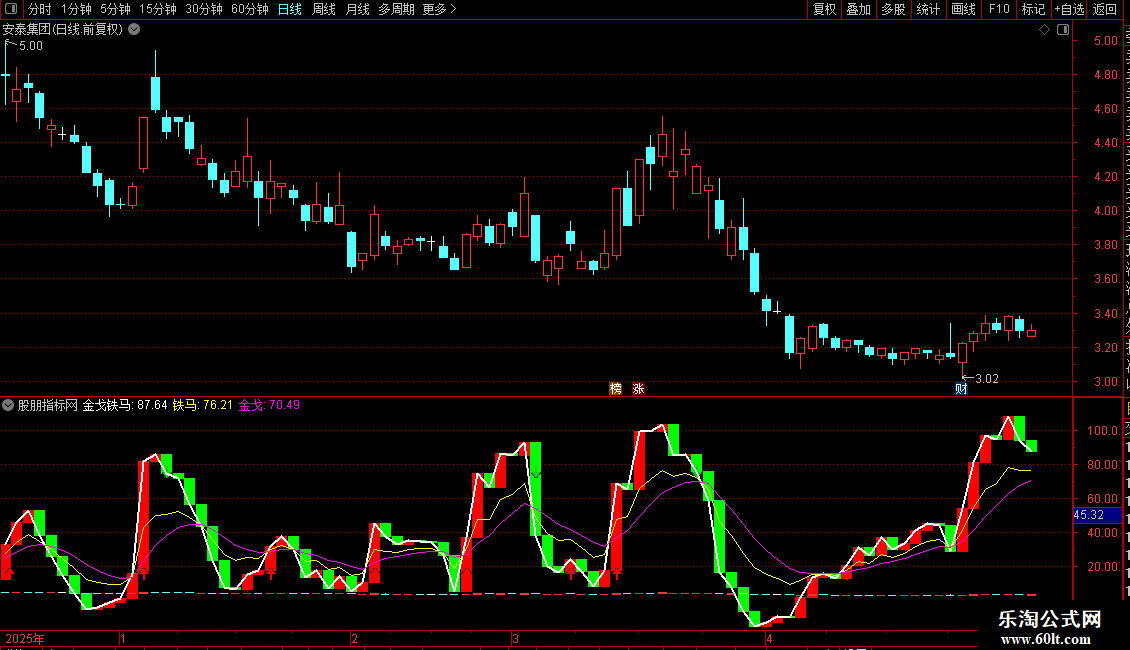Viewport: 1130px width, 650px height.
Task: Open the 画线 drawing tools
Action: click(x=964, y=9)
